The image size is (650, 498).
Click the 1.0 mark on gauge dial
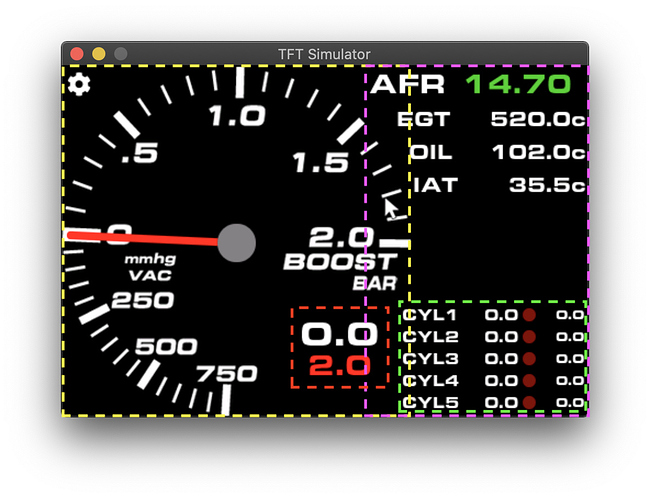pos(237,116)
